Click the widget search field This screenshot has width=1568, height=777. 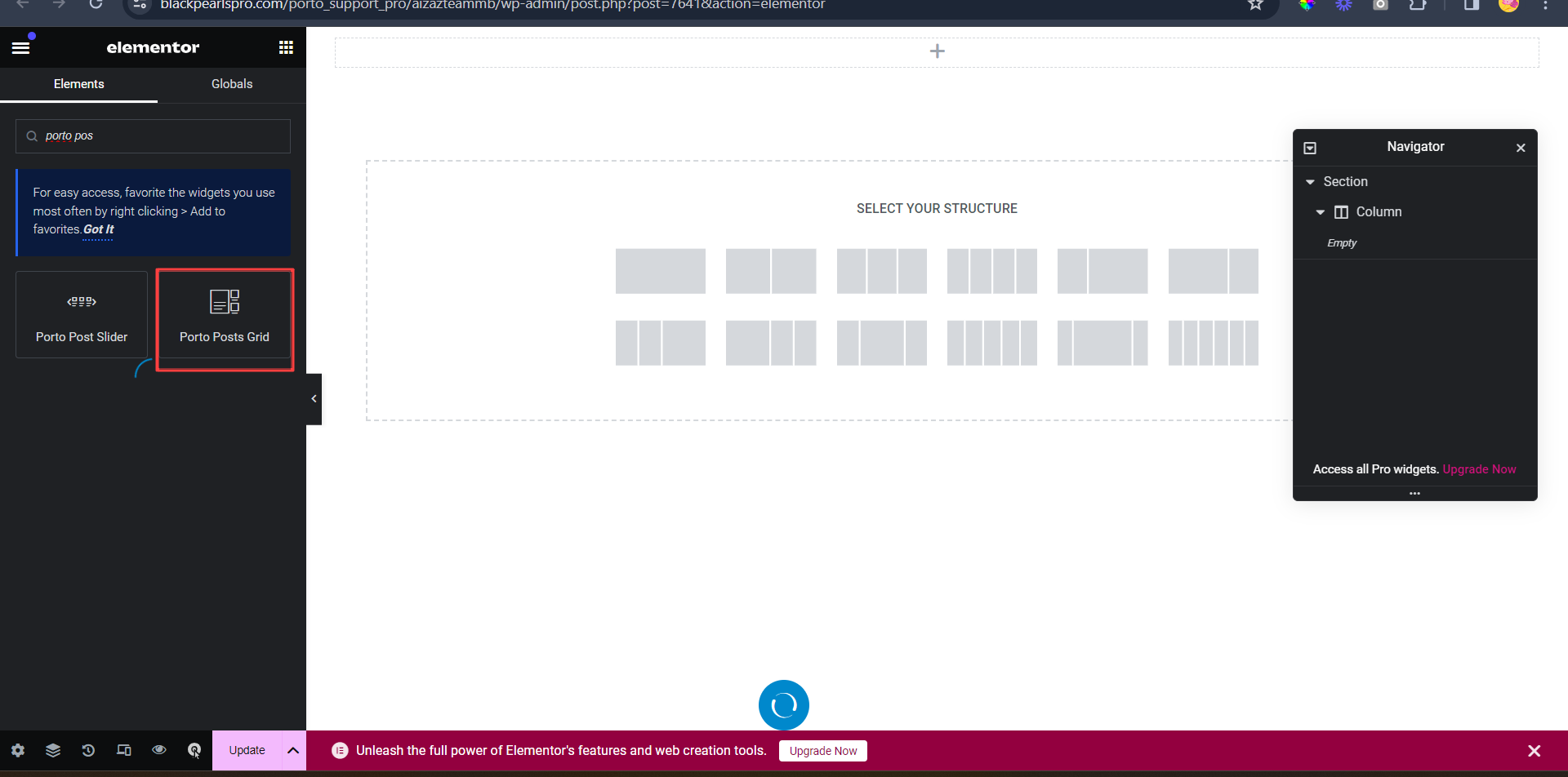153,136
